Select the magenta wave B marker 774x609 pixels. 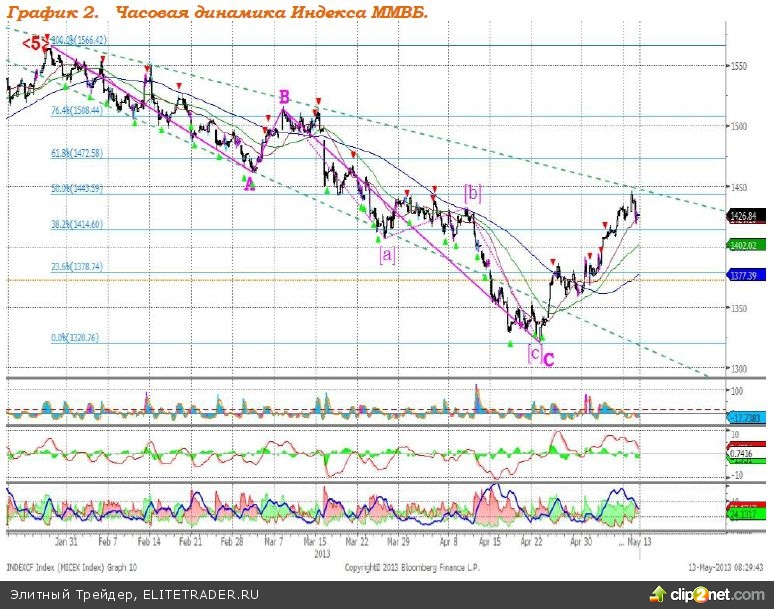click(284, 97)
